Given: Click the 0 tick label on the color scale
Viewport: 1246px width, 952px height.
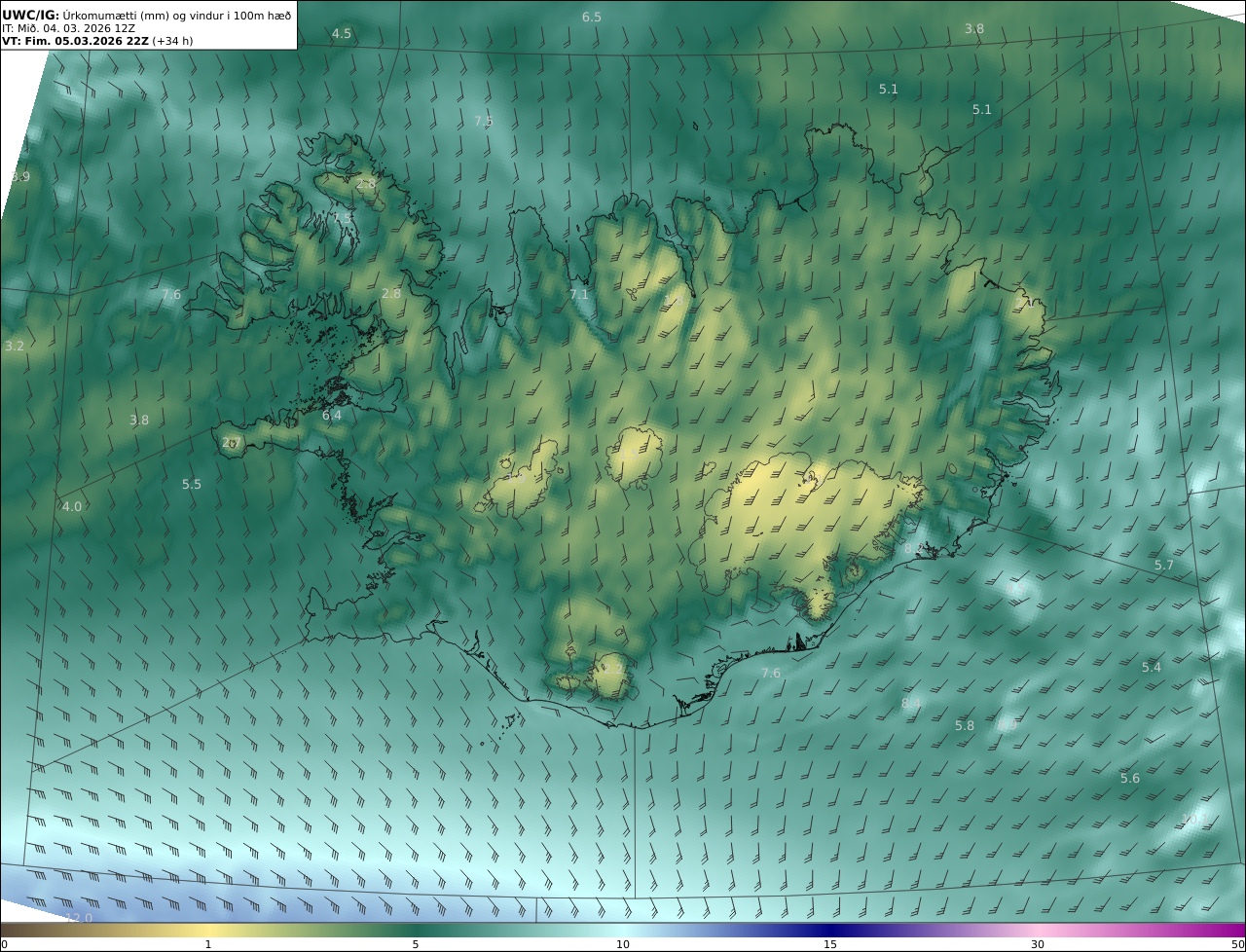Looking at the screenshot, I should click(x=4, y=945).
